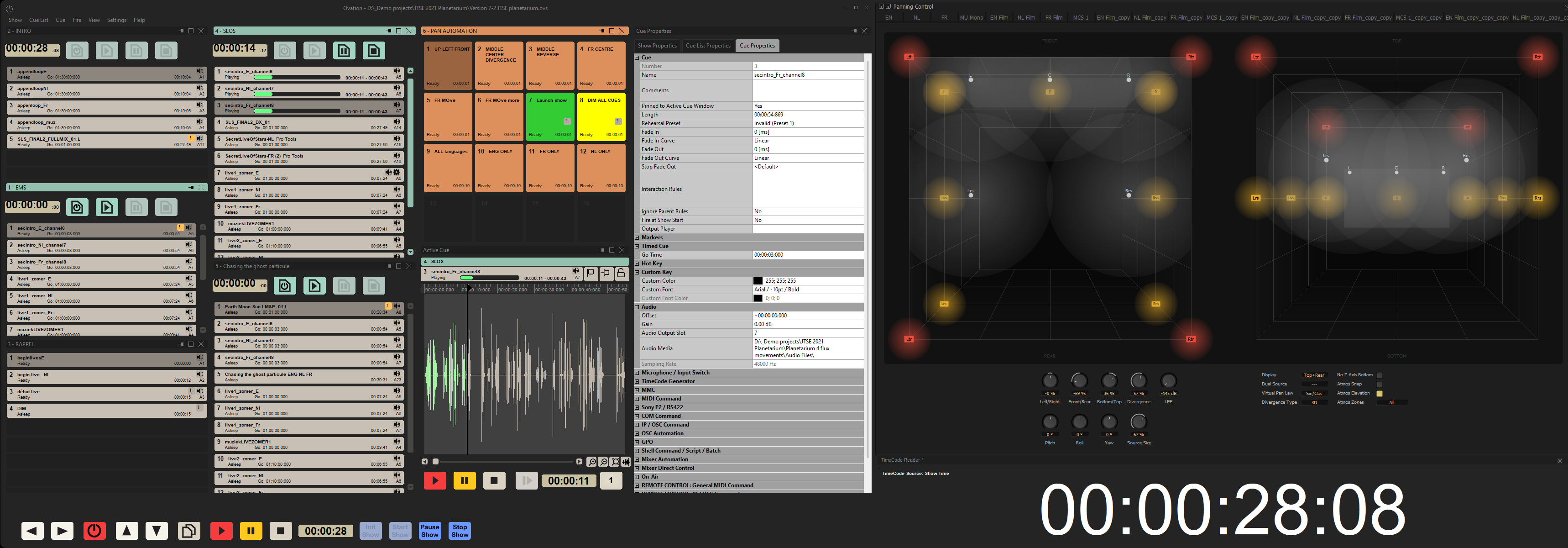Click the red power button in bottom toolbar
1568x548 pixels.
[94, 530]
